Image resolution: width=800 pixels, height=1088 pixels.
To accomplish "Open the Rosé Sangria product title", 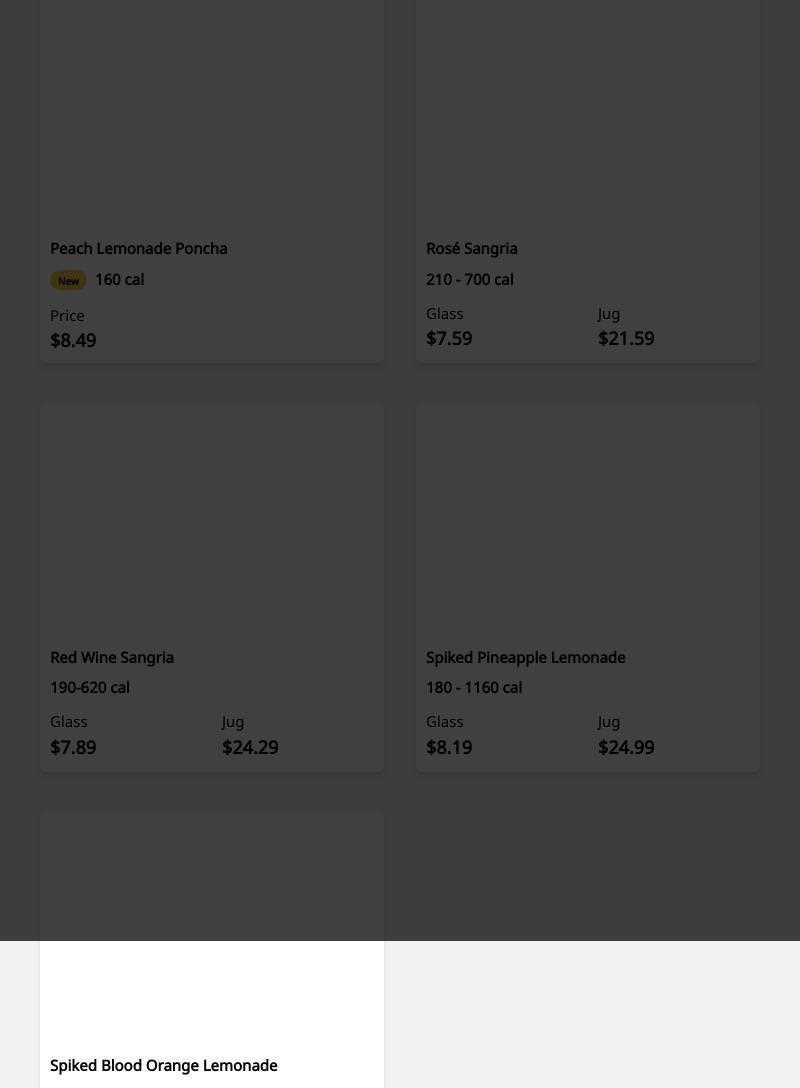I will point(472,248).
